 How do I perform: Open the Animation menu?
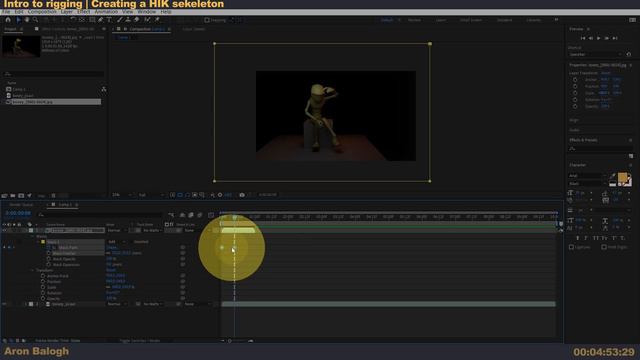click(106, 12)
